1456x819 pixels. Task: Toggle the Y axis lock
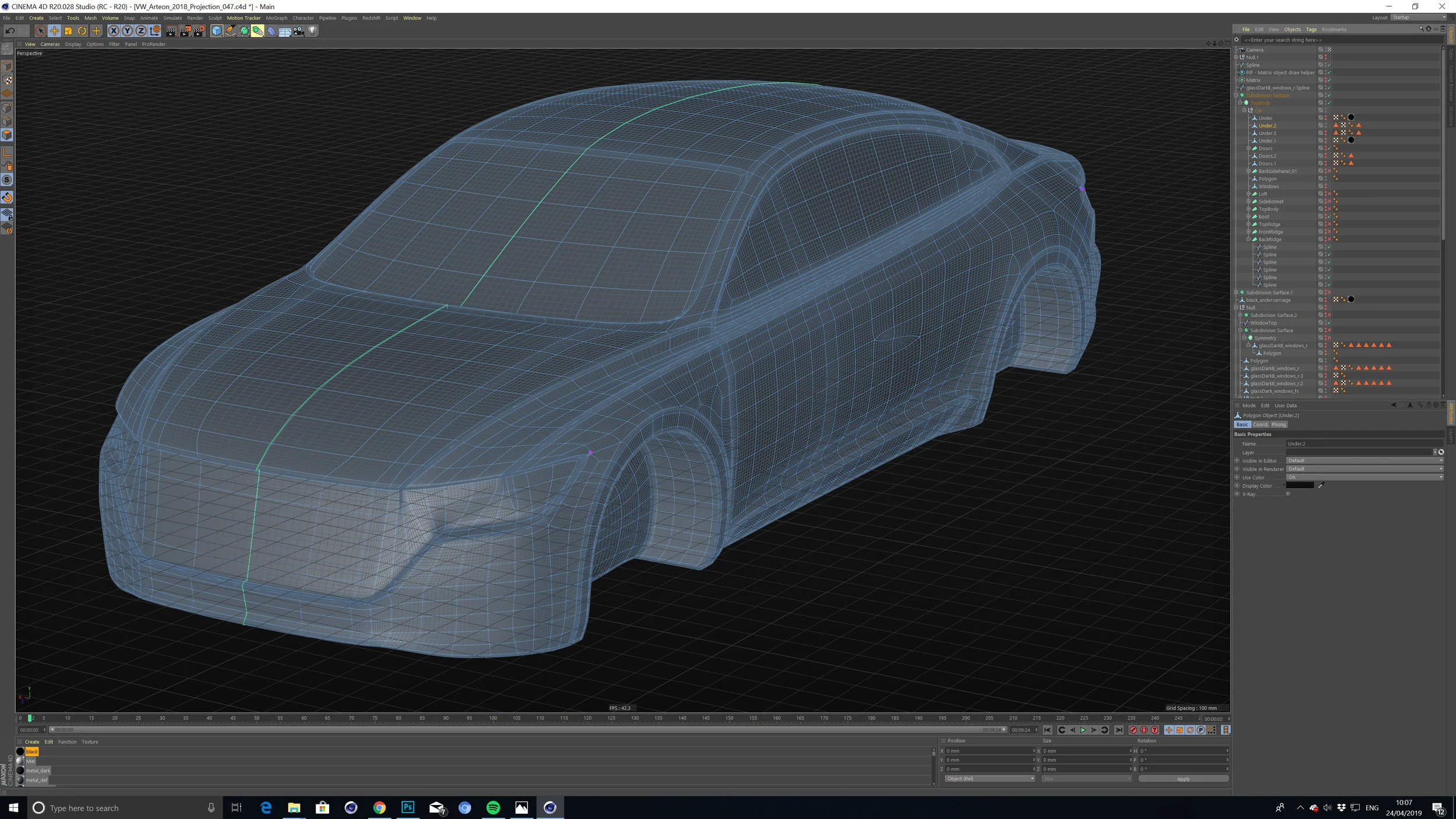(x=128, y=31)
